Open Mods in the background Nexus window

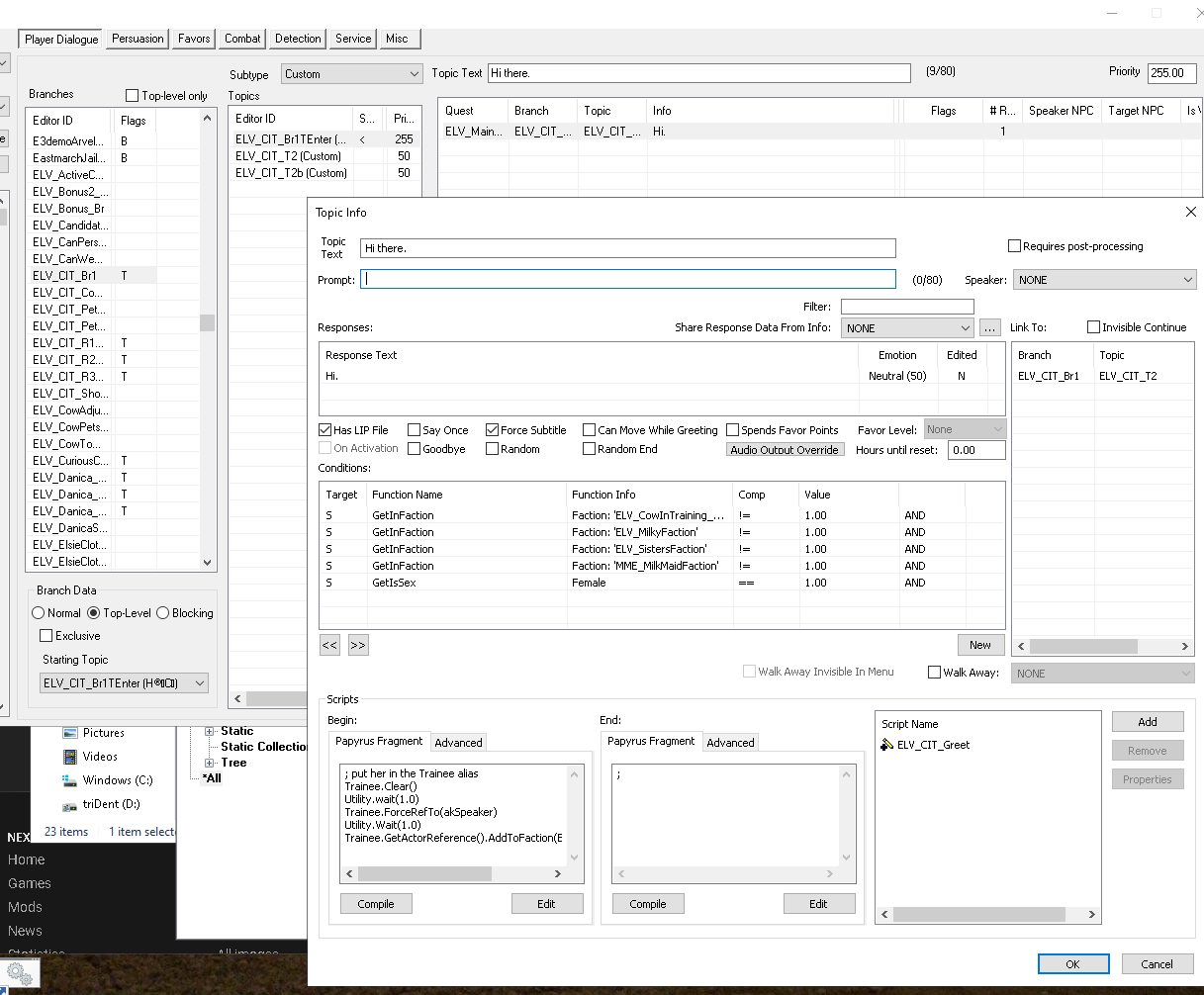[25, 907]
